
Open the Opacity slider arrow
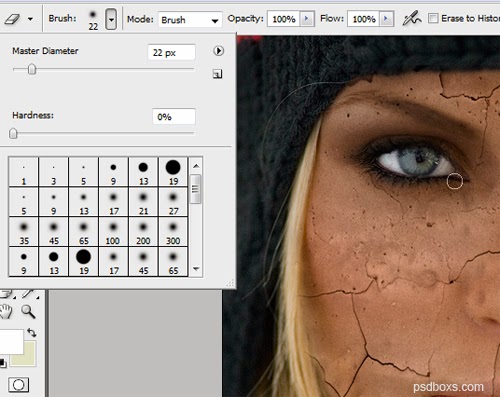coord(306,19)
